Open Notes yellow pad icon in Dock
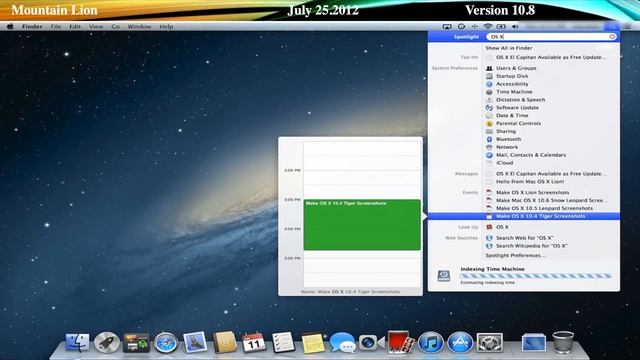This screenshot has width=640, height=360. (x=313, y=343)
